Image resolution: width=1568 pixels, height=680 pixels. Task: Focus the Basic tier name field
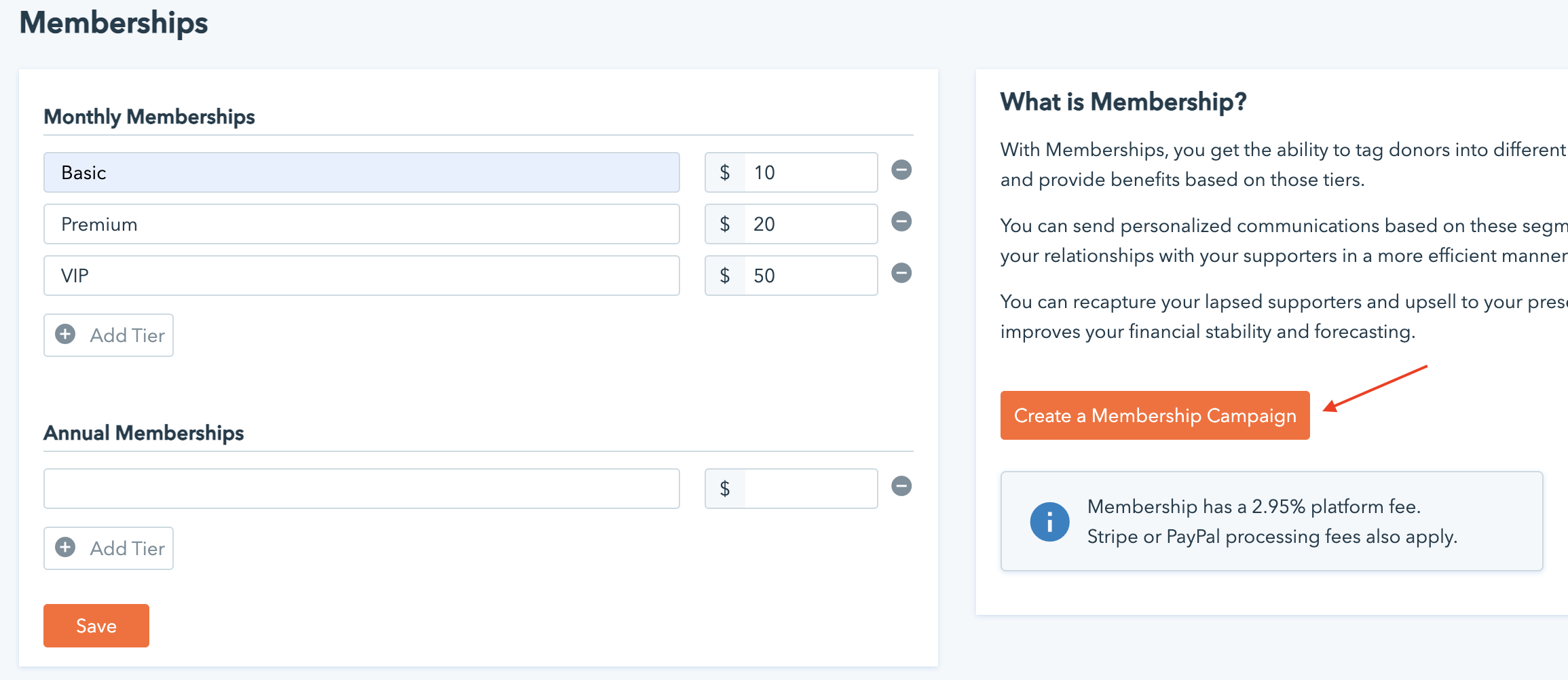tap(361, 172)
